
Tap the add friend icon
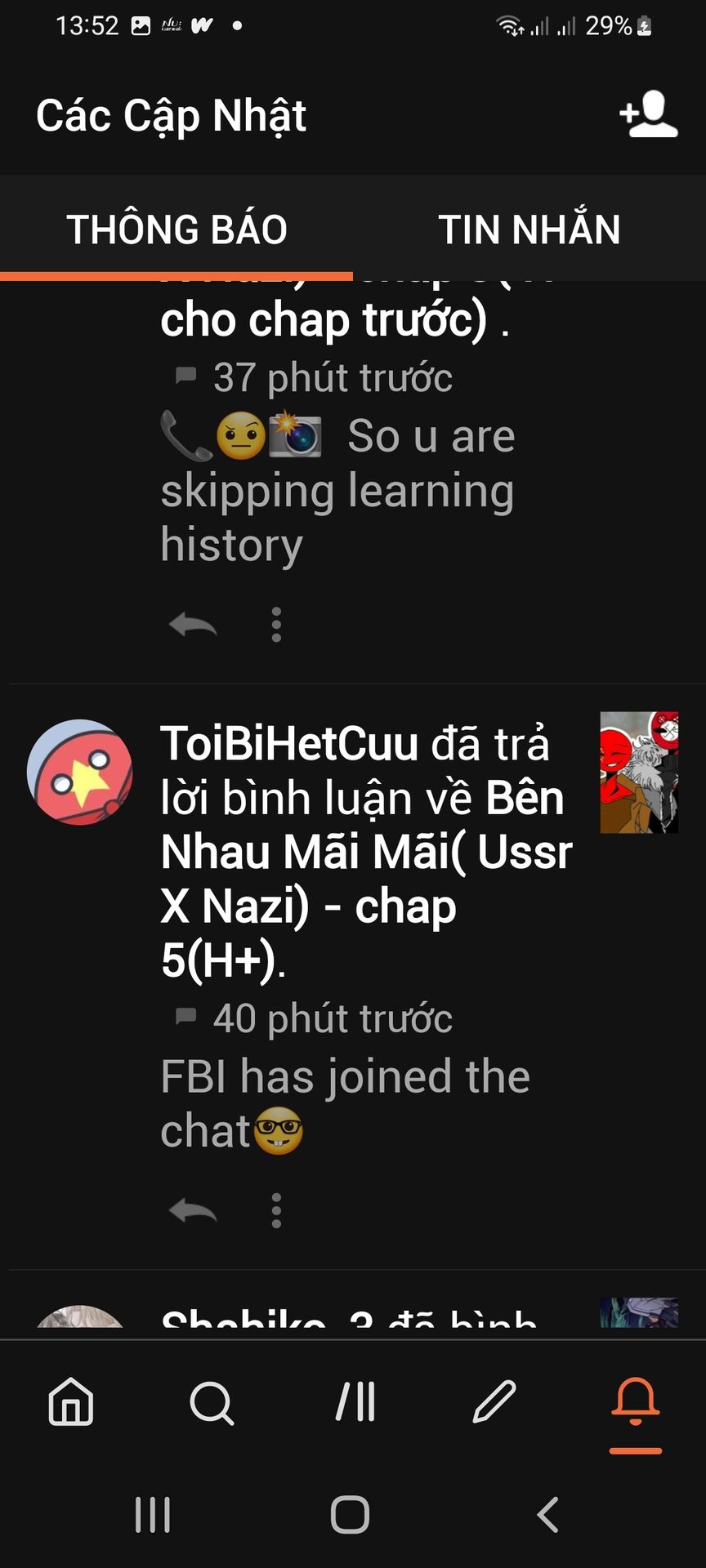[649, 115]
